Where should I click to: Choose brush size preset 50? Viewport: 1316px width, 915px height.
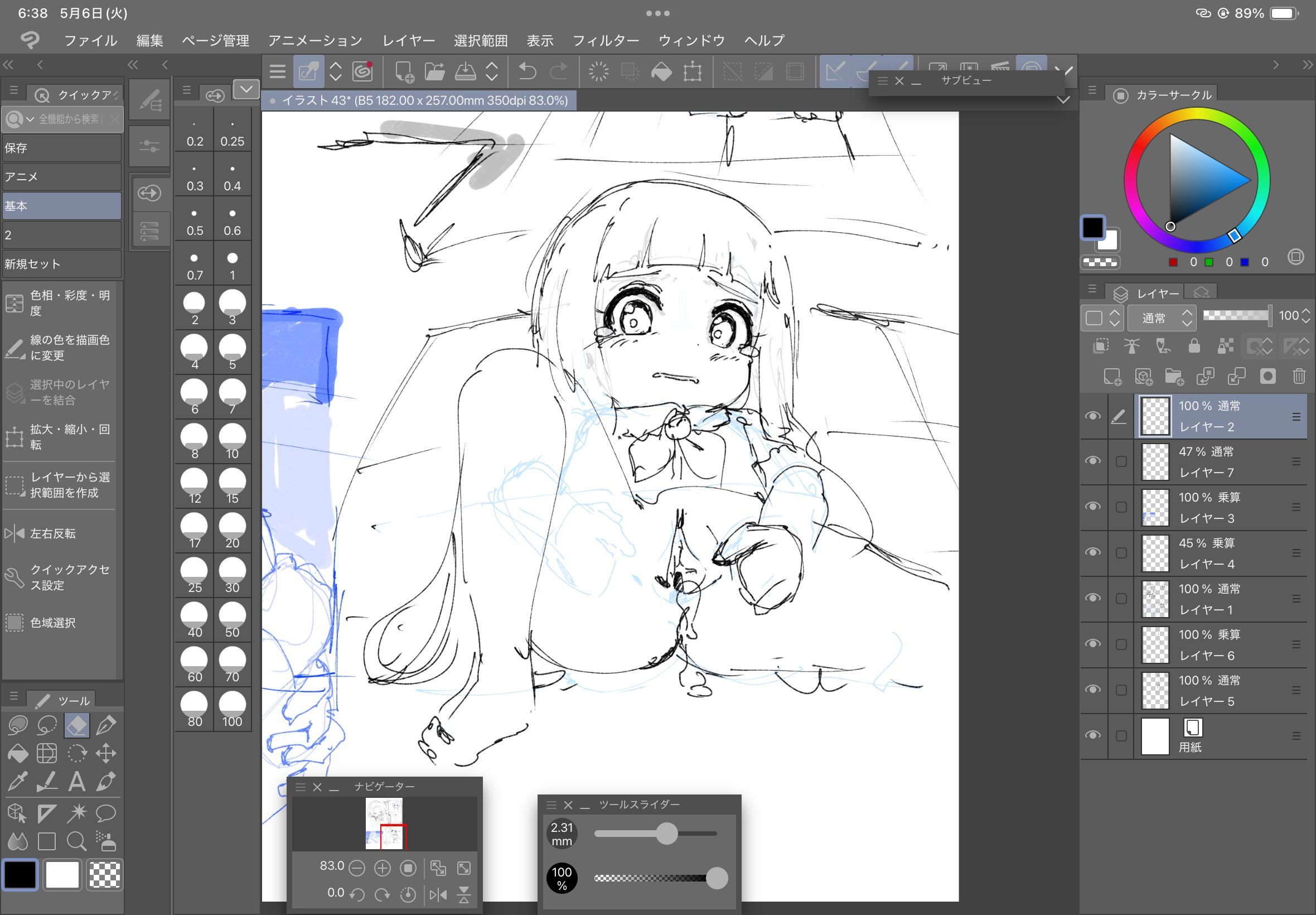pos(232,620)
